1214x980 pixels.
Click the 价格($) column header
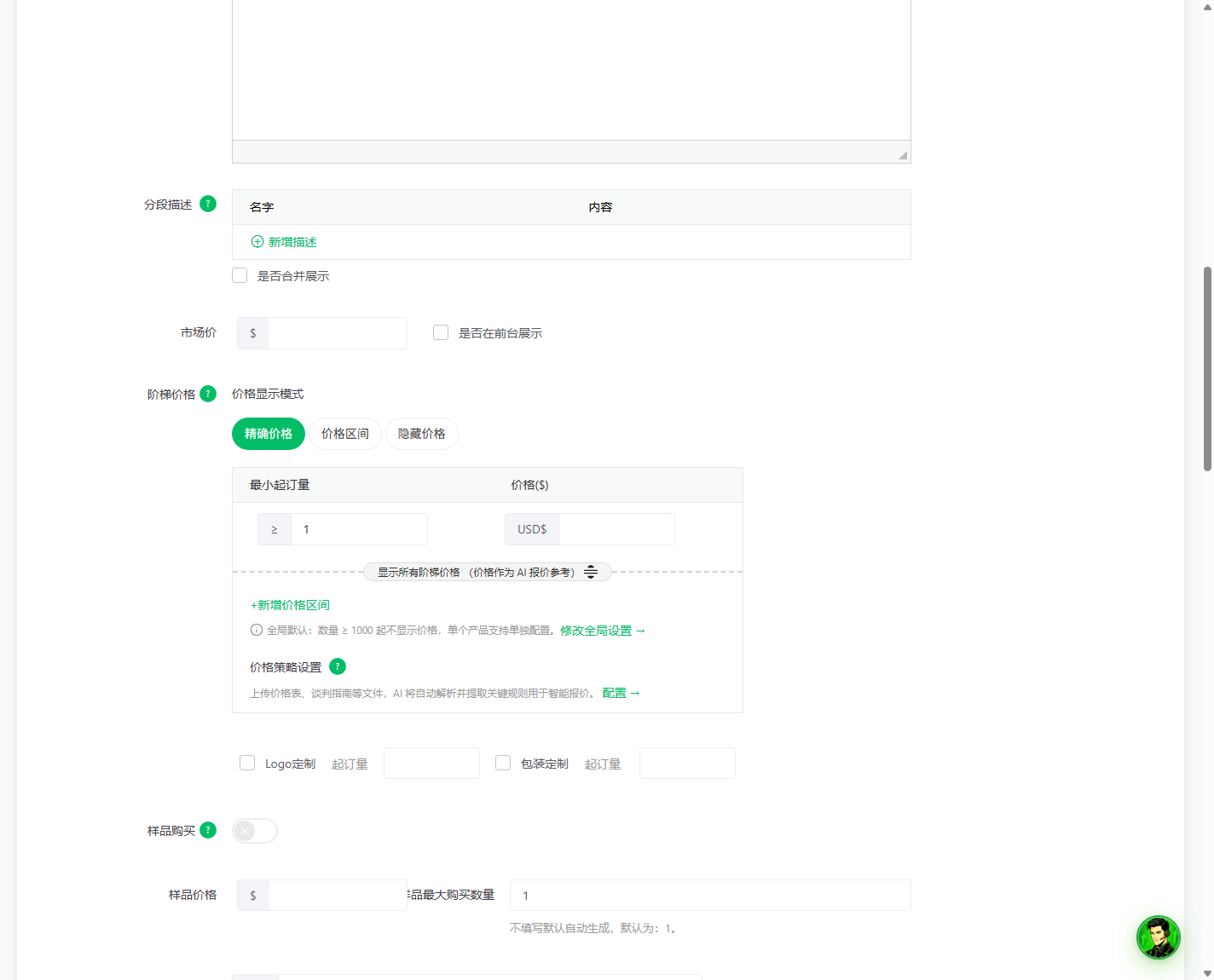click(529, 485)
